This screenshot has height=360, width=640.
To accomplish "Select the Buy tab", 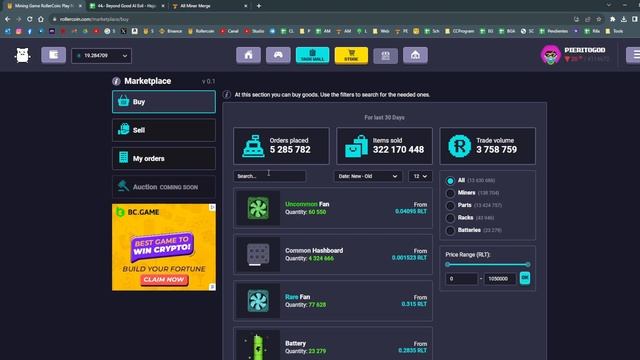I will [x=164, y=102].
